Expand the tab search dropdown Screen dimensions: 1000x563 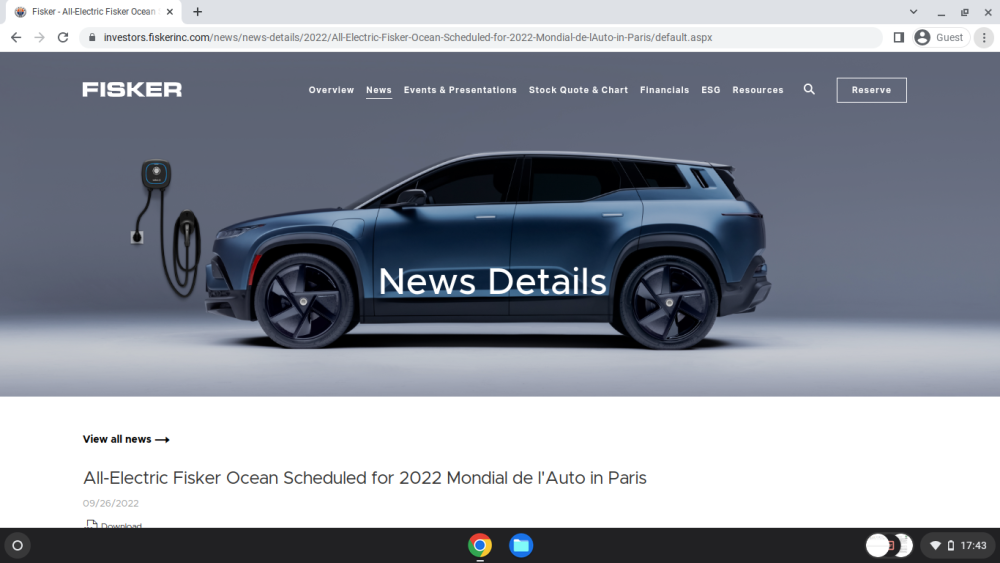913,11
